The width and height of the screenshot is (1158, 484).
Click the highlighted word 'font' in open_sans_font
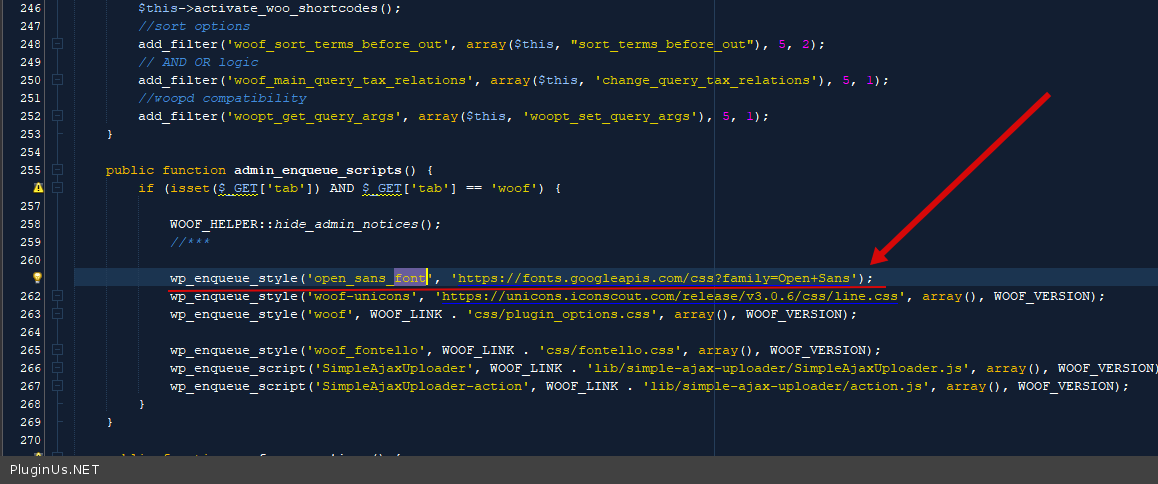410,278
